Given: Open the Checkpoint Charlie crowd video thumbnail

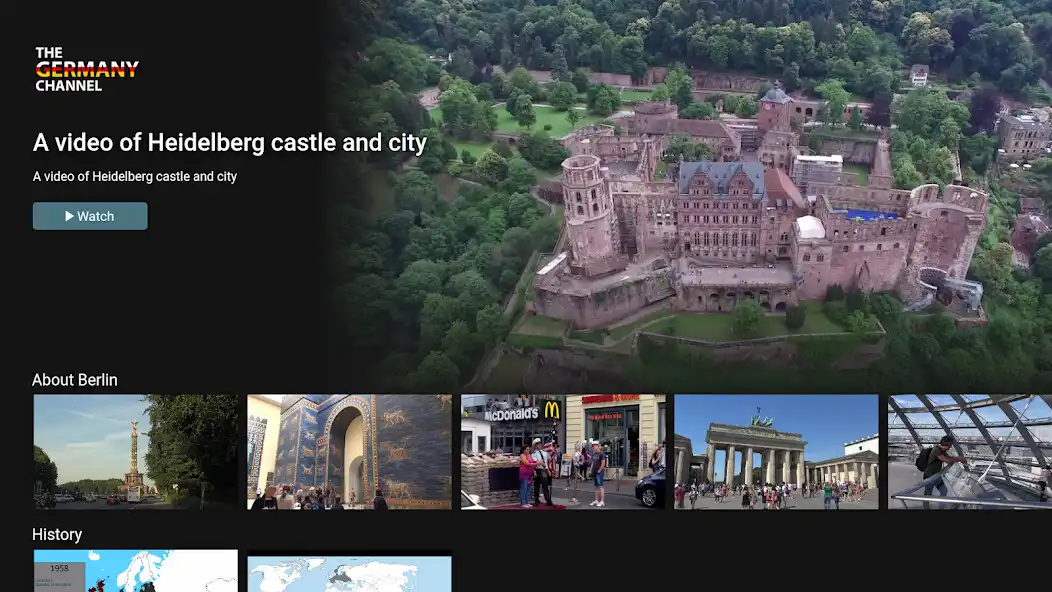Looking at the screenshot, I should coord(562,451).
